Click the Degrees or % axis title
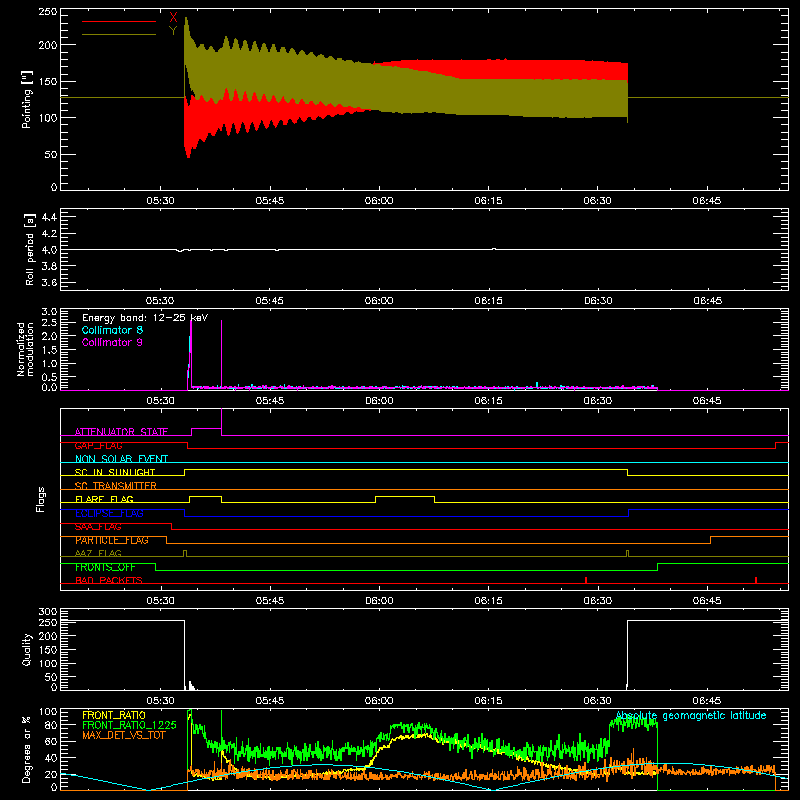 click(27, 749)
